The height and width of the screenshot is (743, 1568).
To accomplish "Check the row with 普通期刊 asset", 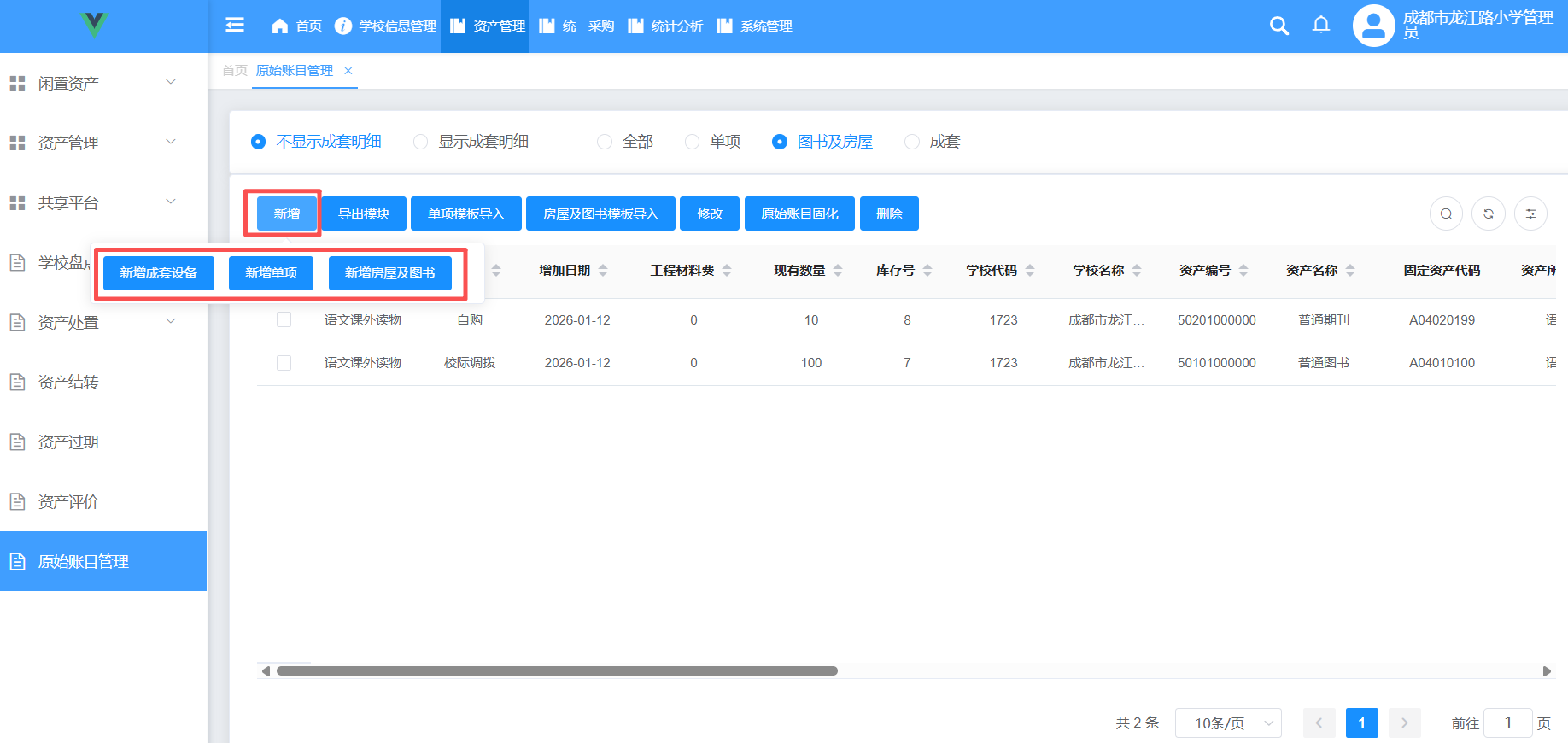I will pyautogui.click(x=284, y=319).
